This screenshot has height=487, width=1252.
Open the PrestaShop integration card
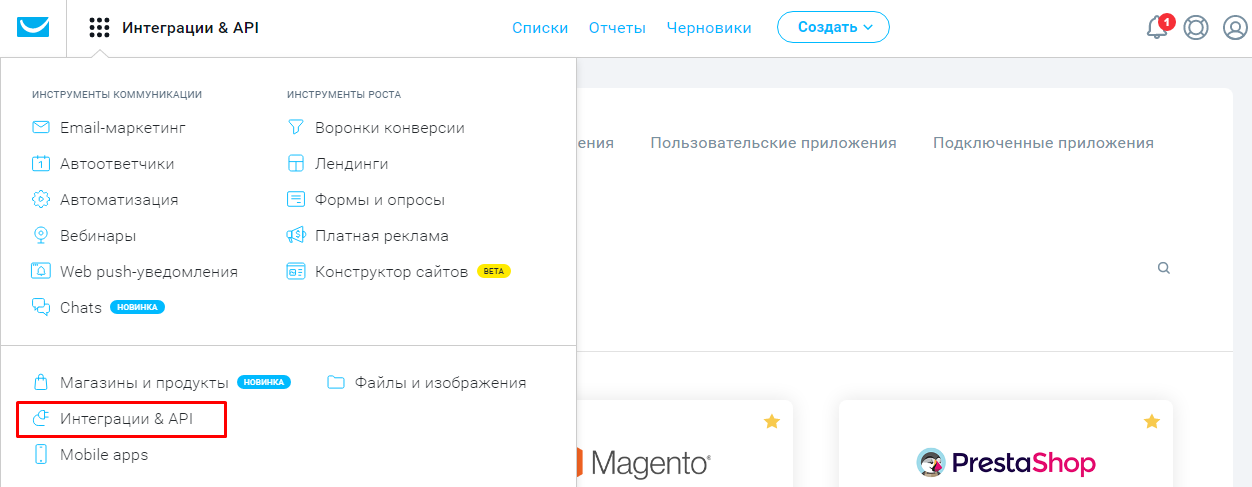pyautogui.click(x=1005, y=460)
